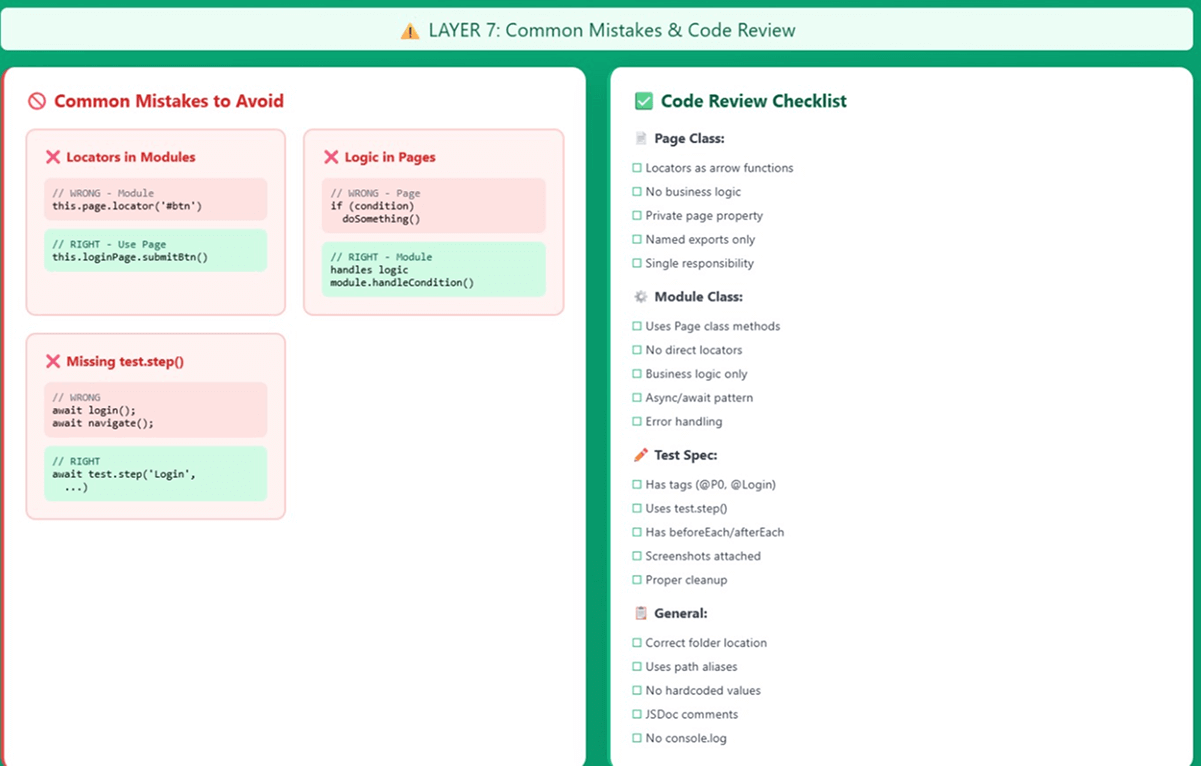Click the red X next to Locators in Modules
Screen dimensions: 1201x766
[x=53, y=157]
